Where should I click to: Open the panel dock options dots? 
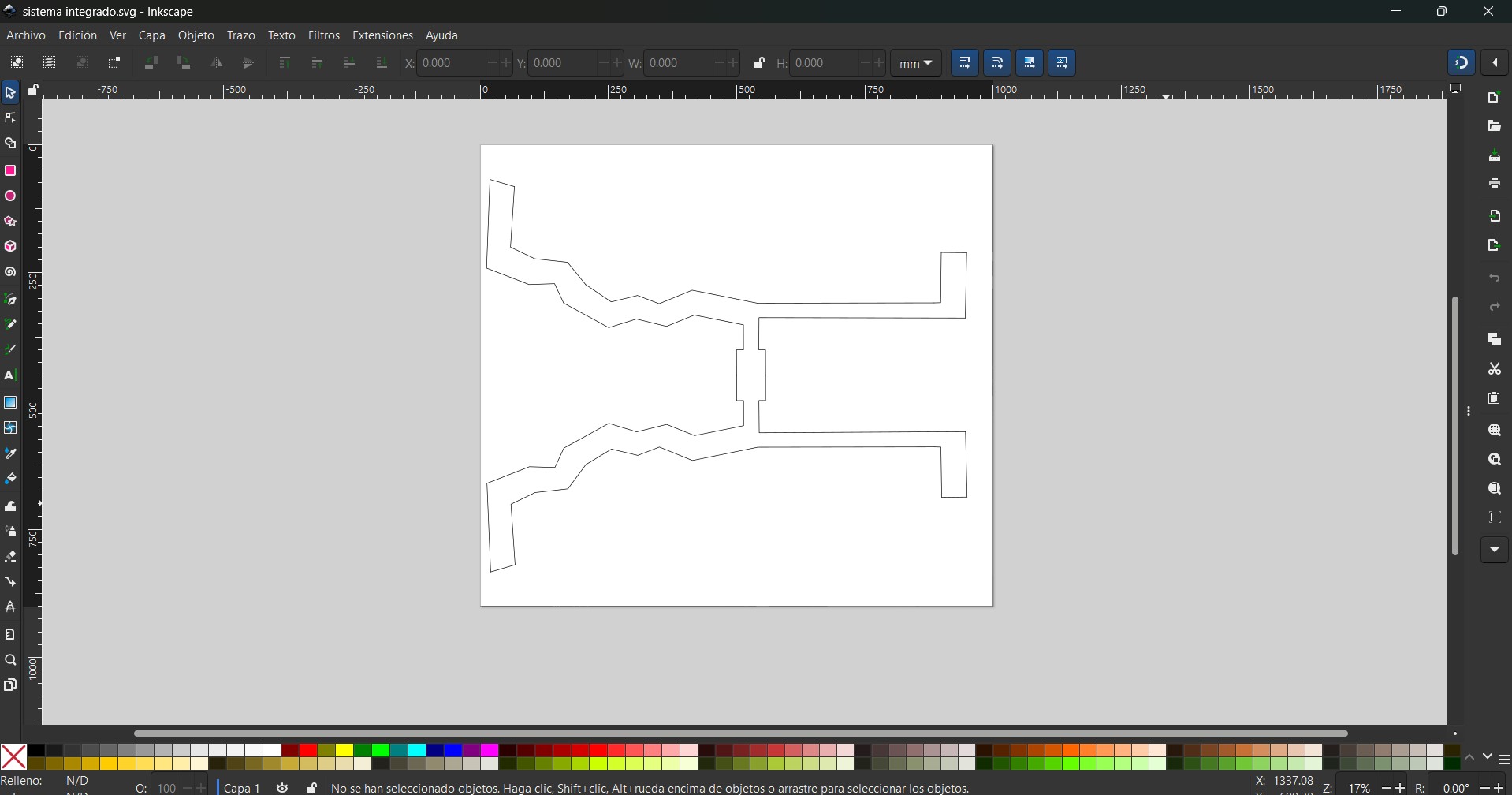tap(1469, 412)
